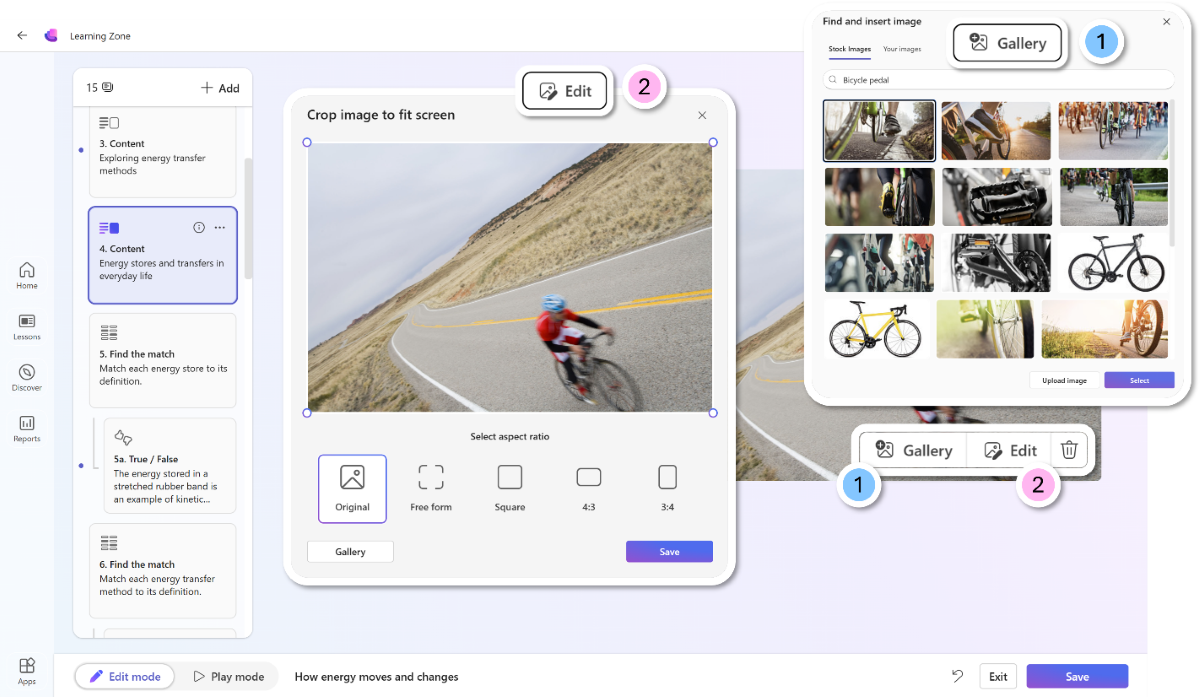Select the black mountain bike stock image
The width and height of the screenshot is (1200, 697).
pyautogui.click(x=1114, y=262)
